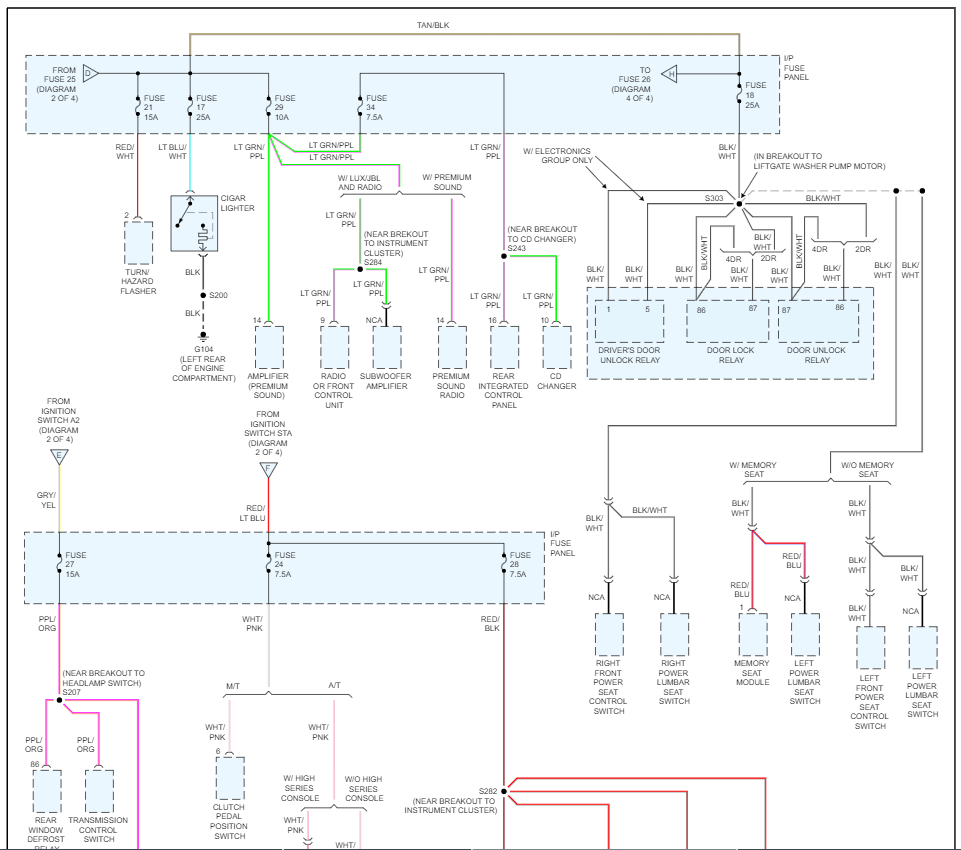Click the H connector arrow to Fuse 26
The height and width of the screenshot is (850, 961).
tap(670, 74)
